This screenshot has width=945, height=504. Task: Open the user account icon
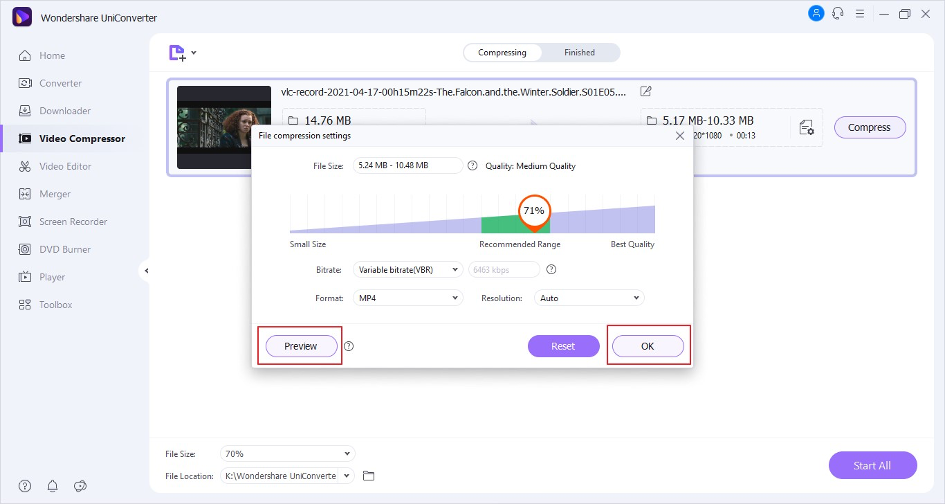816,13
